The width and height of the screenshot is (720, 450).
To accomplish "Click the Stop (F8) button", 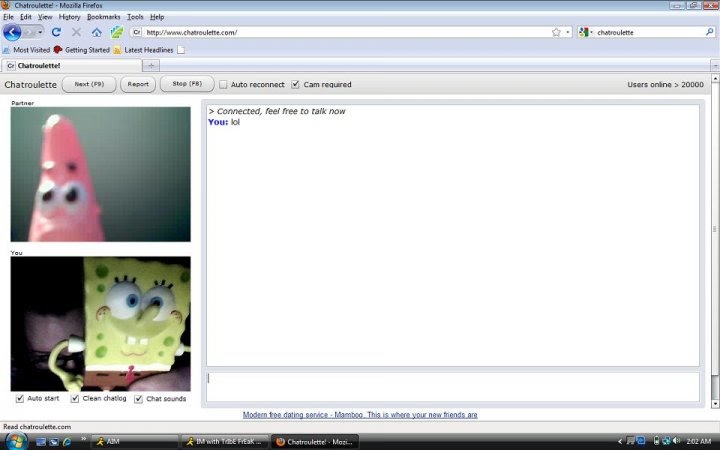I will click(187, 84).
